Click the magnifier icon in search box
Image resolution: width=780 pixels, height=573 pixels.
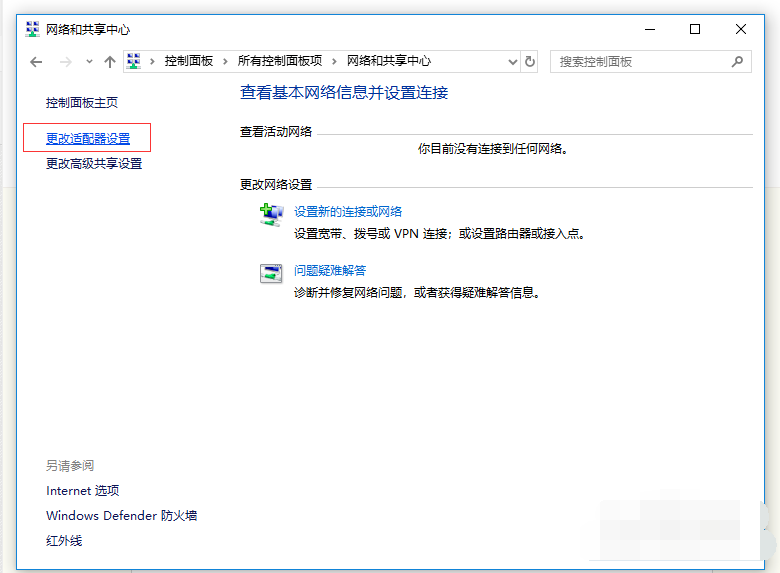pos(738,62)
